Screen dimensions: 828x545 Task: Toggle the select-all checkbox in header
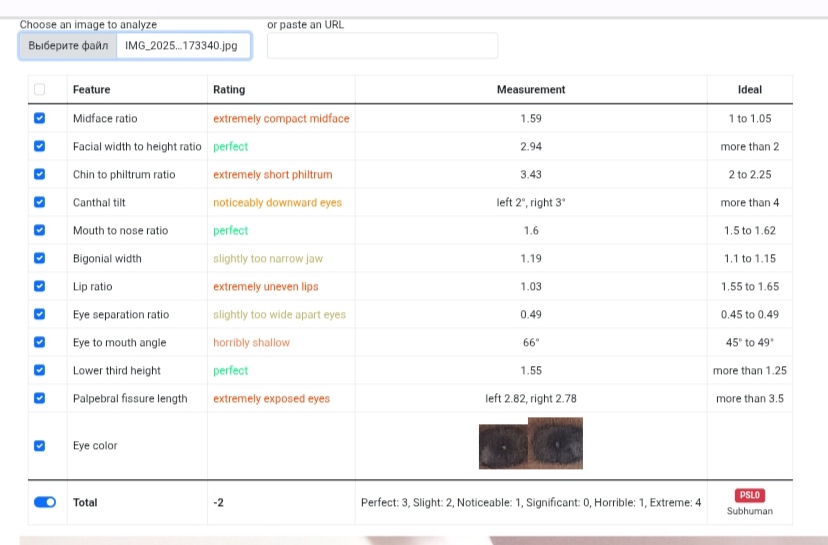(40, 90)
